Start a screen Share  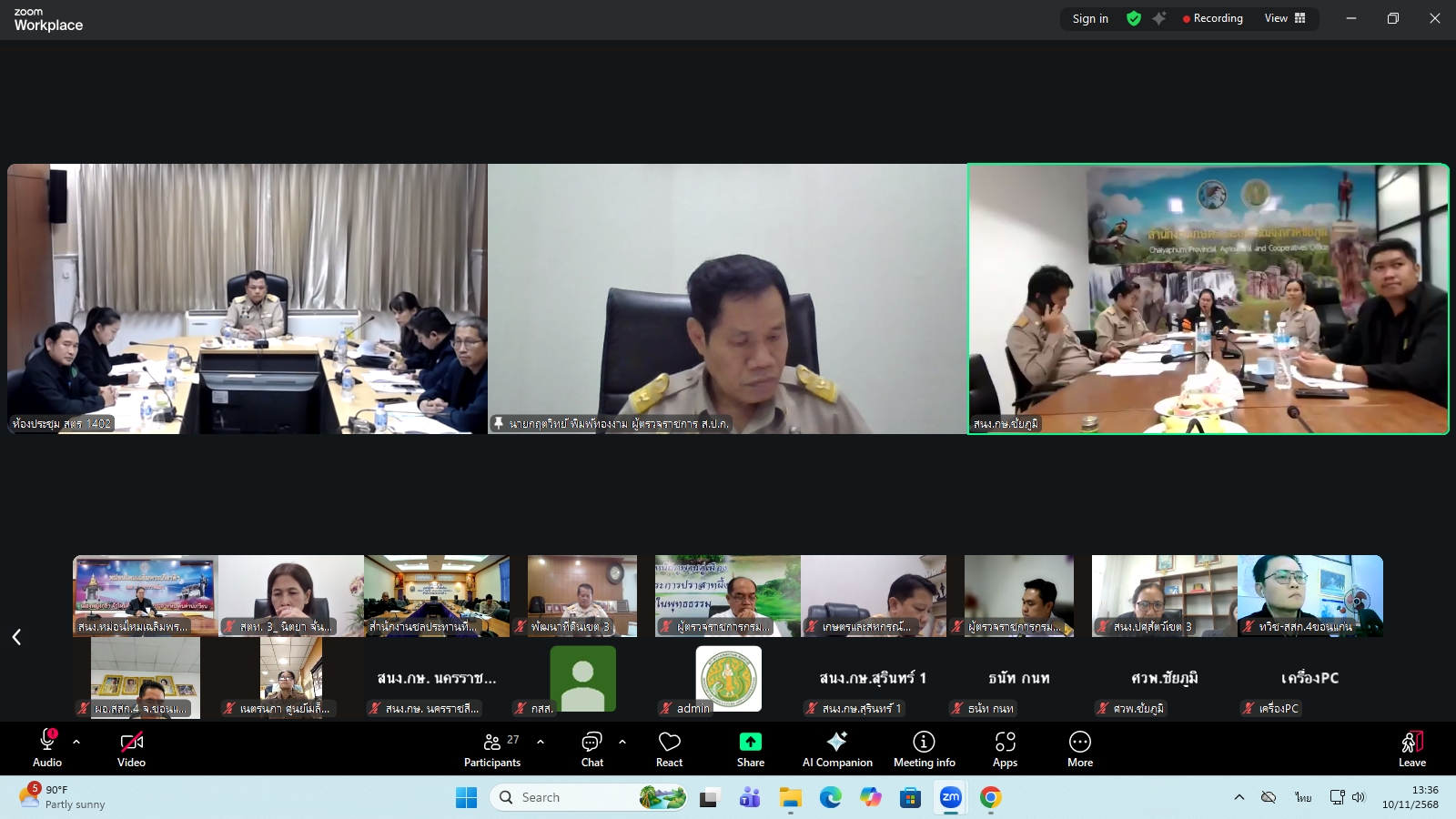click(749, 748)
